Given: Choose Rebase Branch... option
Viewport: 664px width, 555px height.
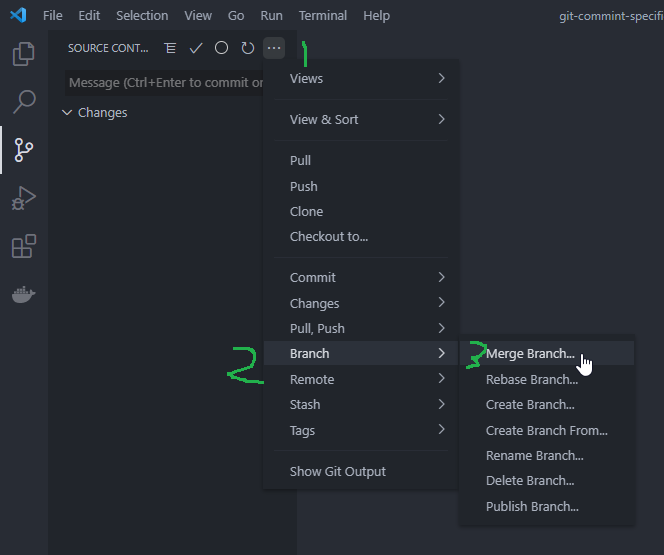Looking at the screenshot, I should coord(532,380).
